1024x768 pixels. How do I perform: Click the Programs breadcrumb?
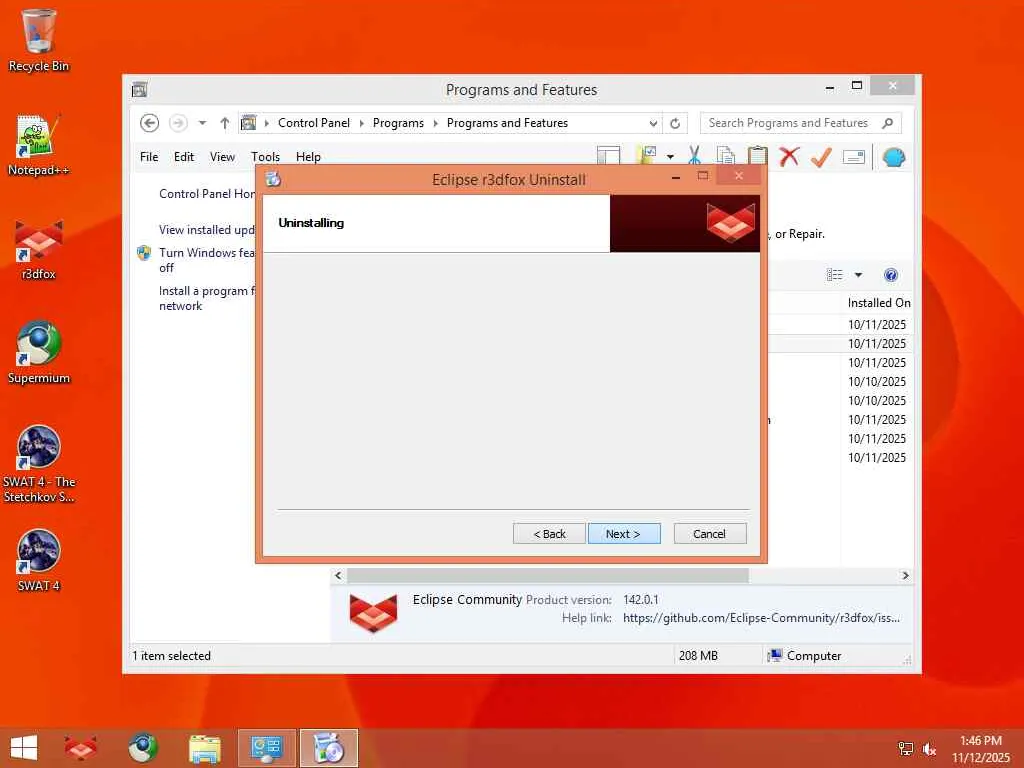click(398, 123)
